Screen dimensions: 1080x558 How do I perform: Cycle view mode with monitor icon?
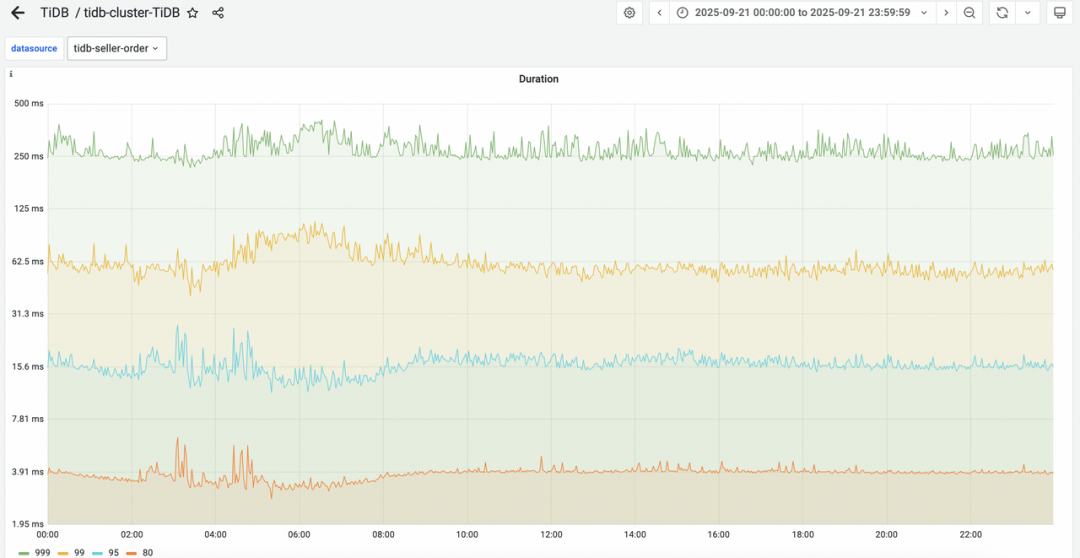(1059, 13)
